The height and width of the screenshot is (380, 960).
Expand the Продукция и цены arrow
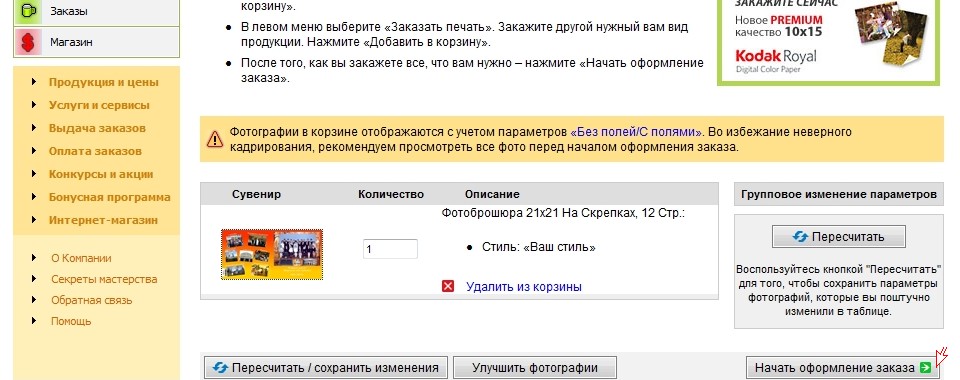coord(34,82)
